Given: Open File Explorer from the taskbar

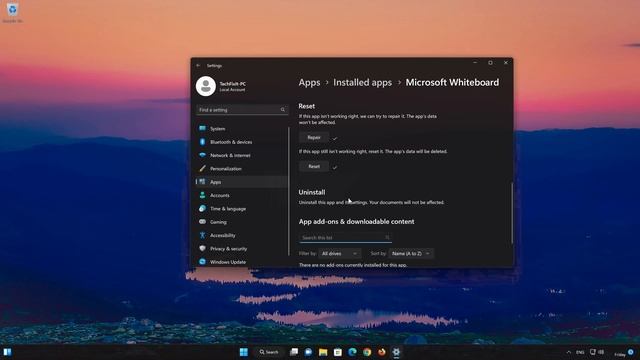Looking at the screenshot, I should tap(323, 352).
